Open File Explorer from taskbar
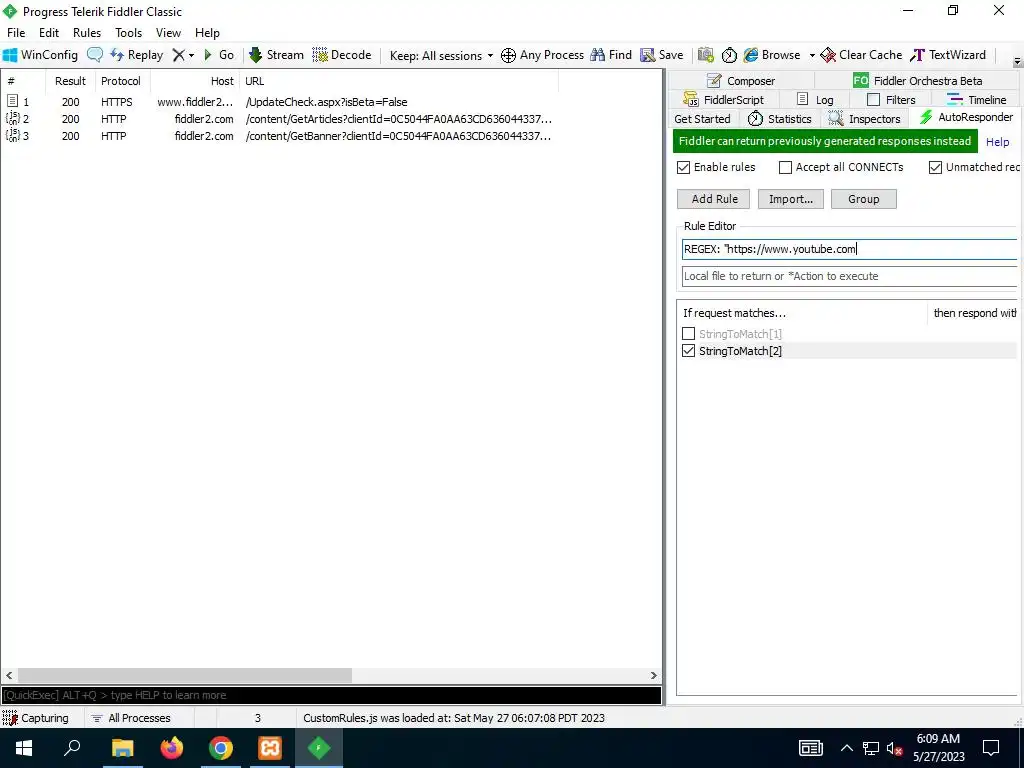 pyautogui.click(x=123, y=748)
